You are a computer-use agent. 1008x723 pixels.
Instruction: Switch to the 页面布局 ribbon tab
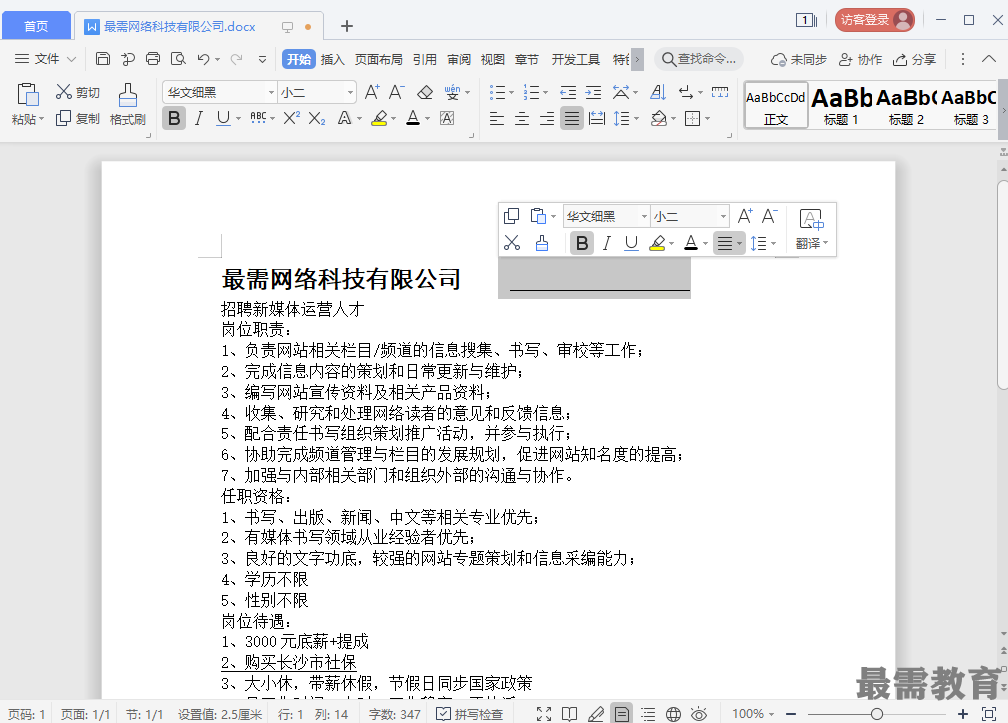point(379,59)
